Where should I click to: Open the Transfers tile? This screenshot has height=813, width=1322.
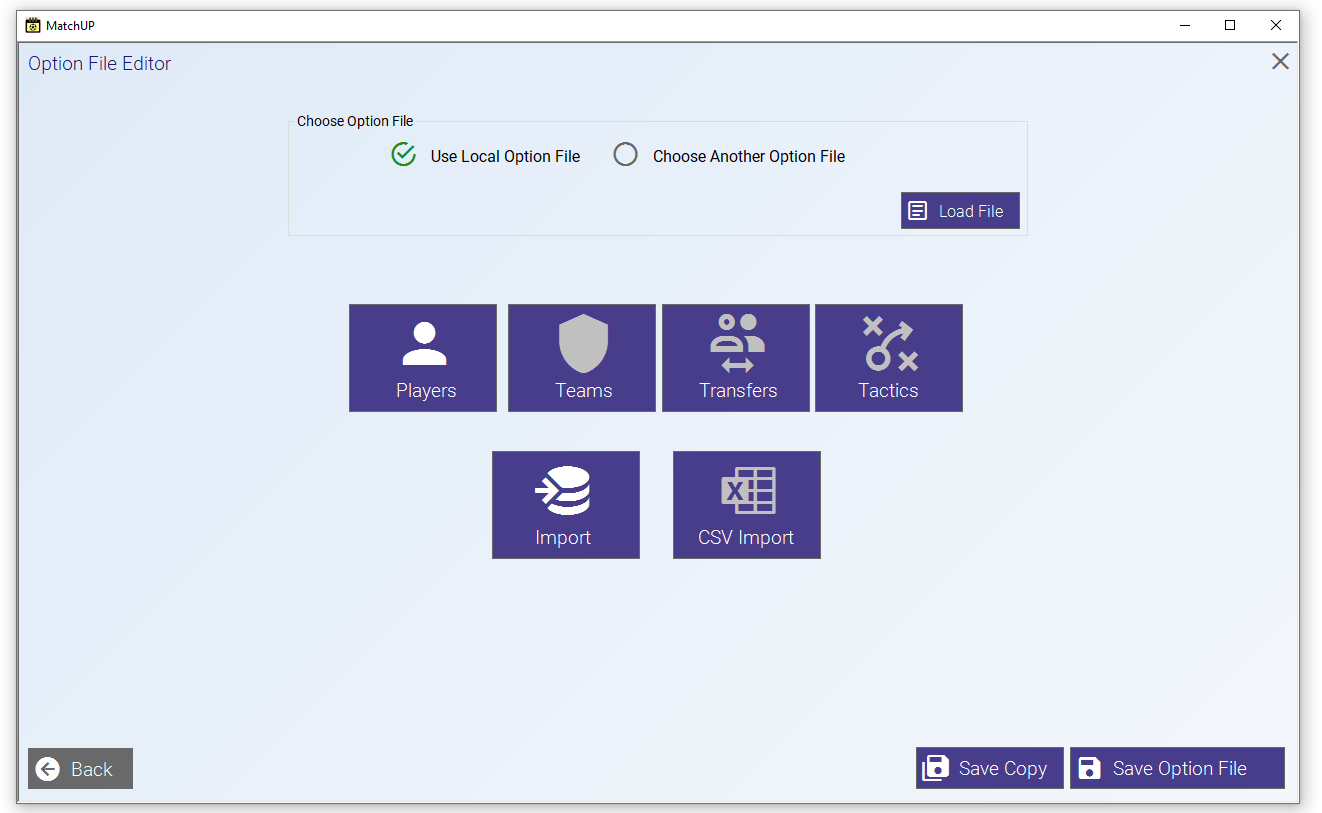click(736, 358)
